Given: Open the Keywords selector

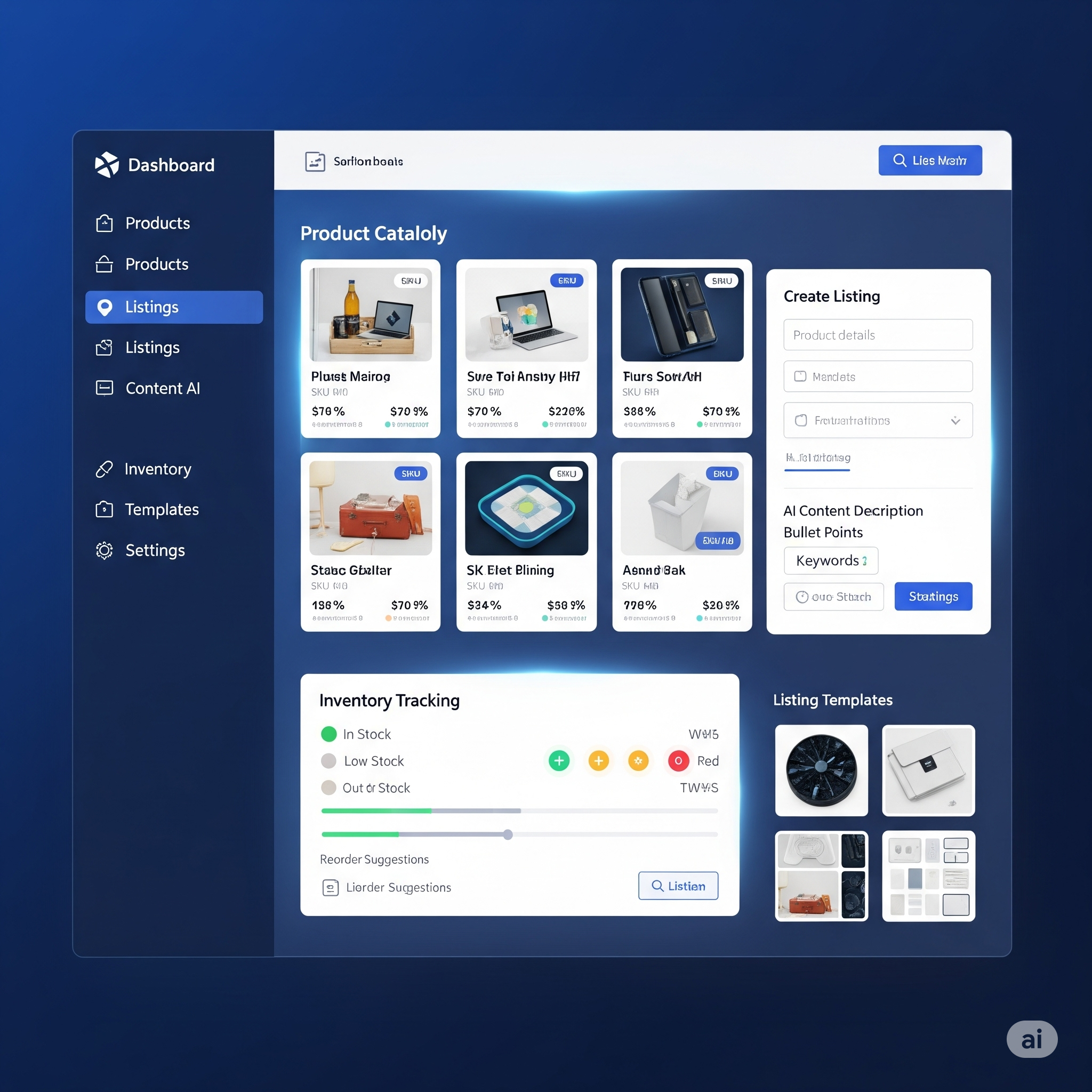Looking at the screenshot, I should [x=830, y=561].
